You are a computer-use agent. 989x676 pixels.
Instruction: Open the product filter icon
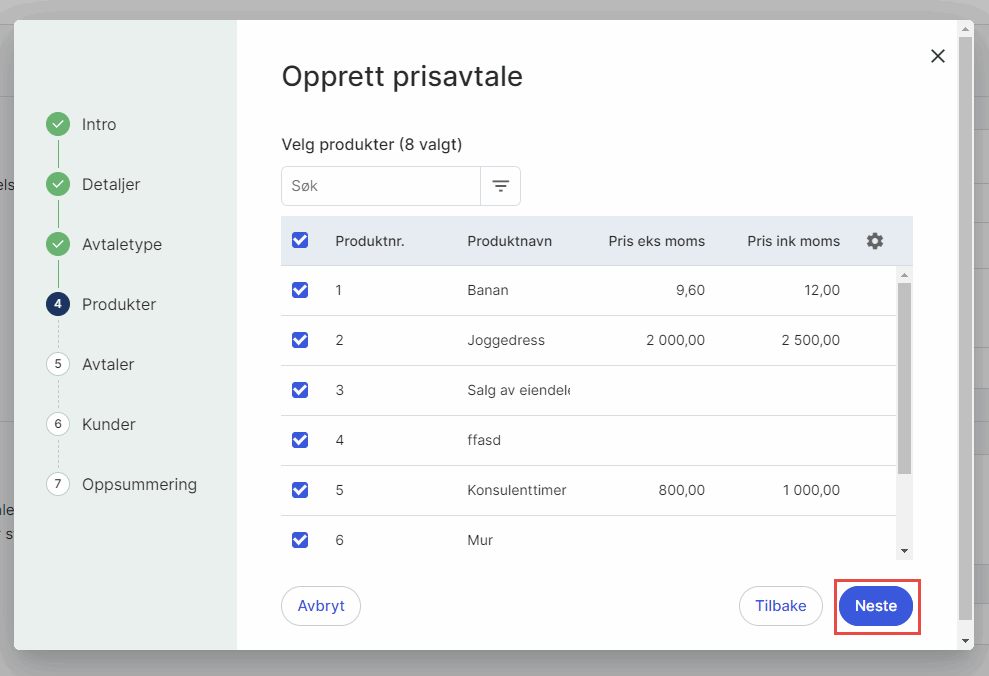[500, 186]
